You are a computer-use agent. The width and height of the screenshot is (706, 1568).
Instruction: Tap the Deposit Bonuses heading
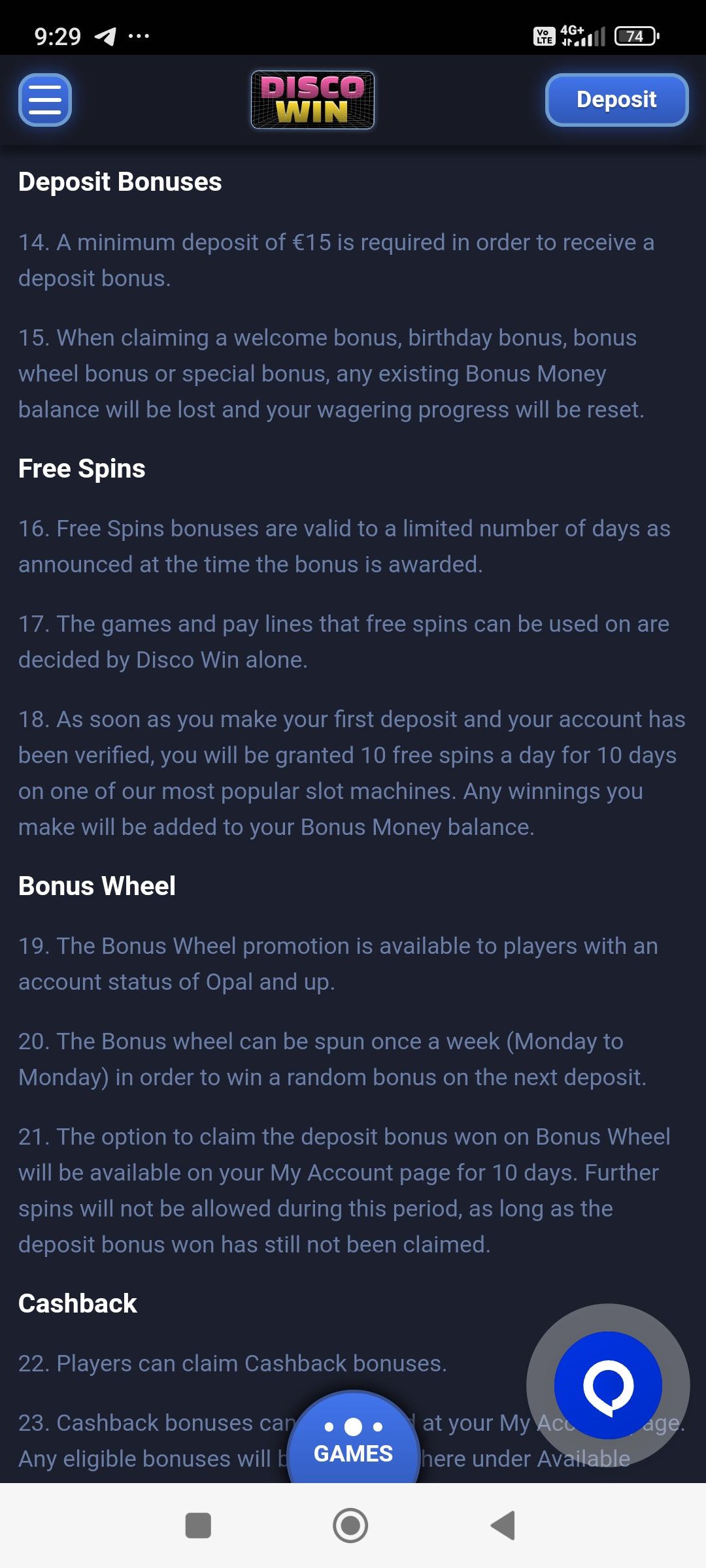(x=120, y=182)
